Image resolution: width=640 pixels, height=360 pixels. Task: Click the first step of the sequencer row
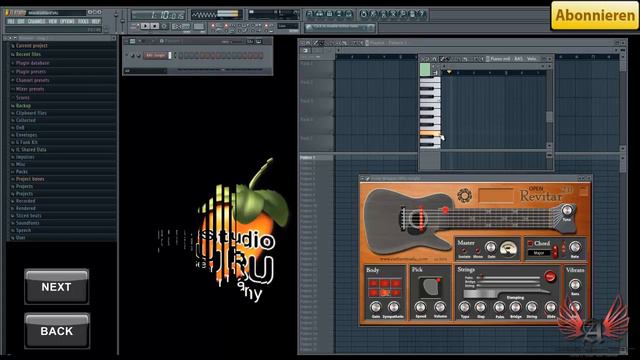[181, 56]
